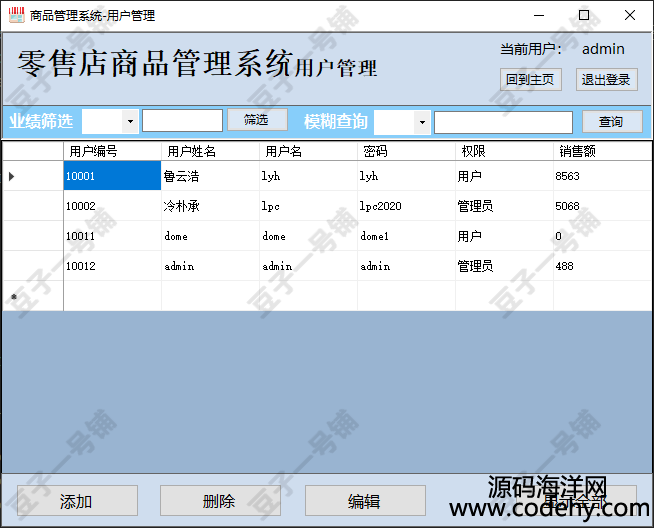Open the 业绩筛选 dropdown
The width and height of the screenshot is (654, 528).
pos(130,121)
